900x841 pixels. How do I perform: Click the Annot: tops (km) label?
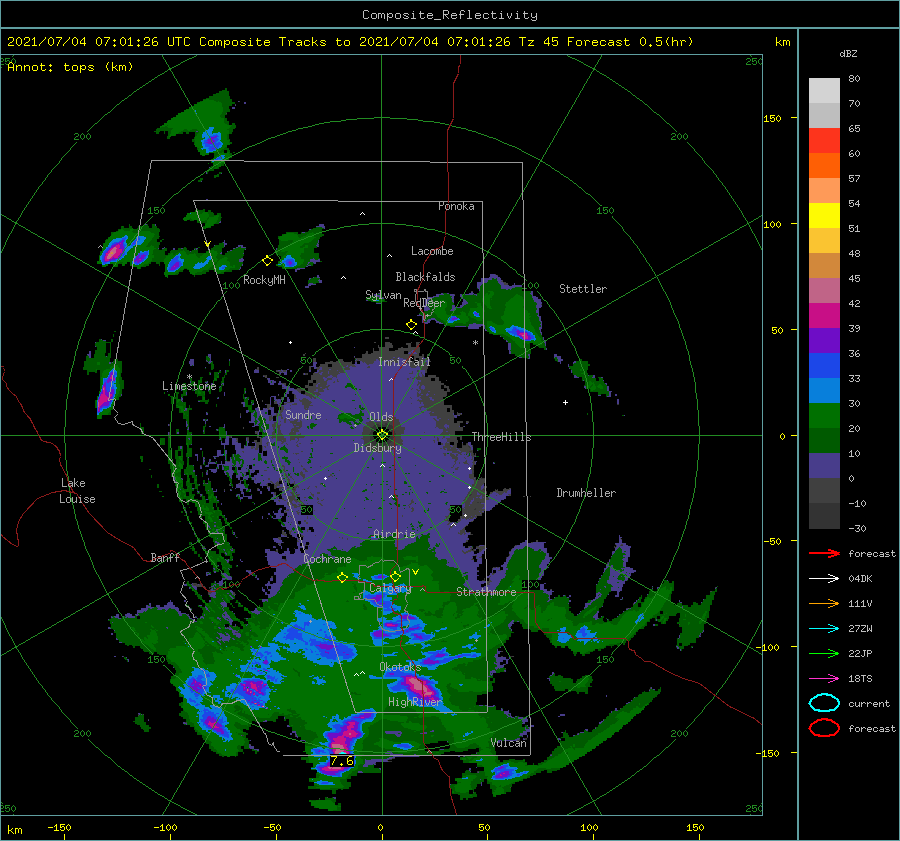[70, 67]
